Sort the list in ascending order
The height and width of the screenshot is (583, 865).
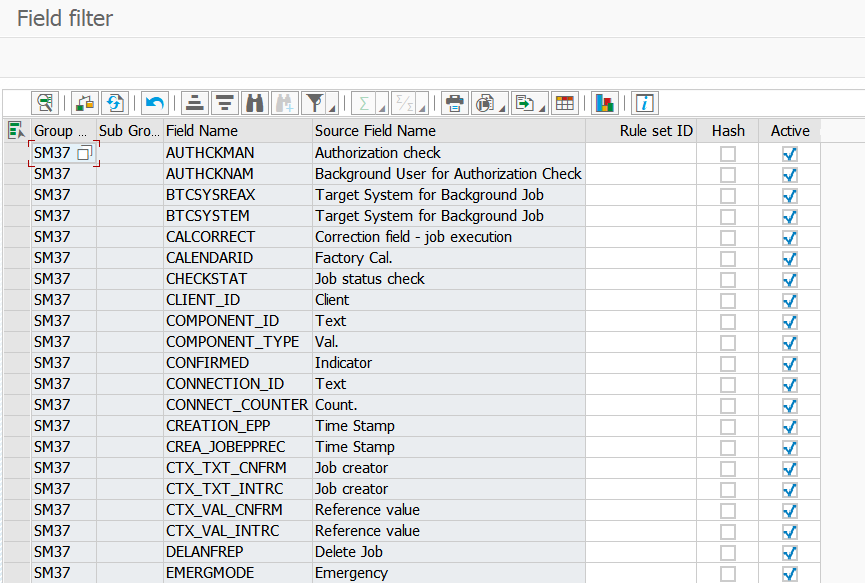195,103
